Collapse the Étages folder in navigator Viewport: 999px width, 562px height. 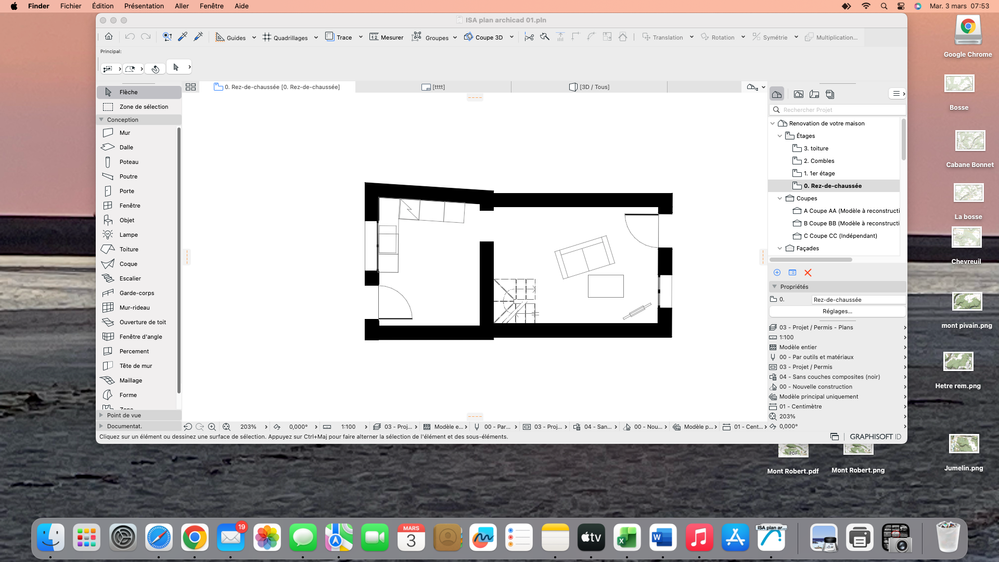point(780,136)
